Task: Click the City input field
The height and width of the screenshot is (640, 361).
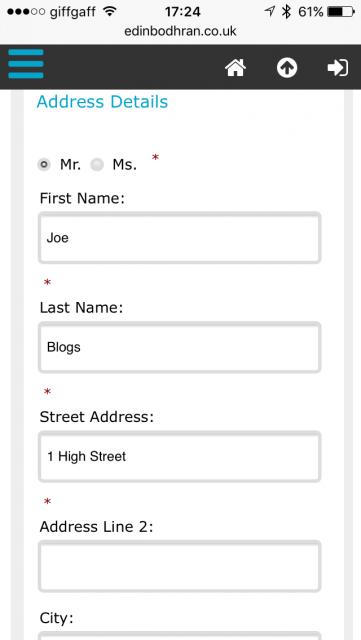Action: tap(180, 636)
